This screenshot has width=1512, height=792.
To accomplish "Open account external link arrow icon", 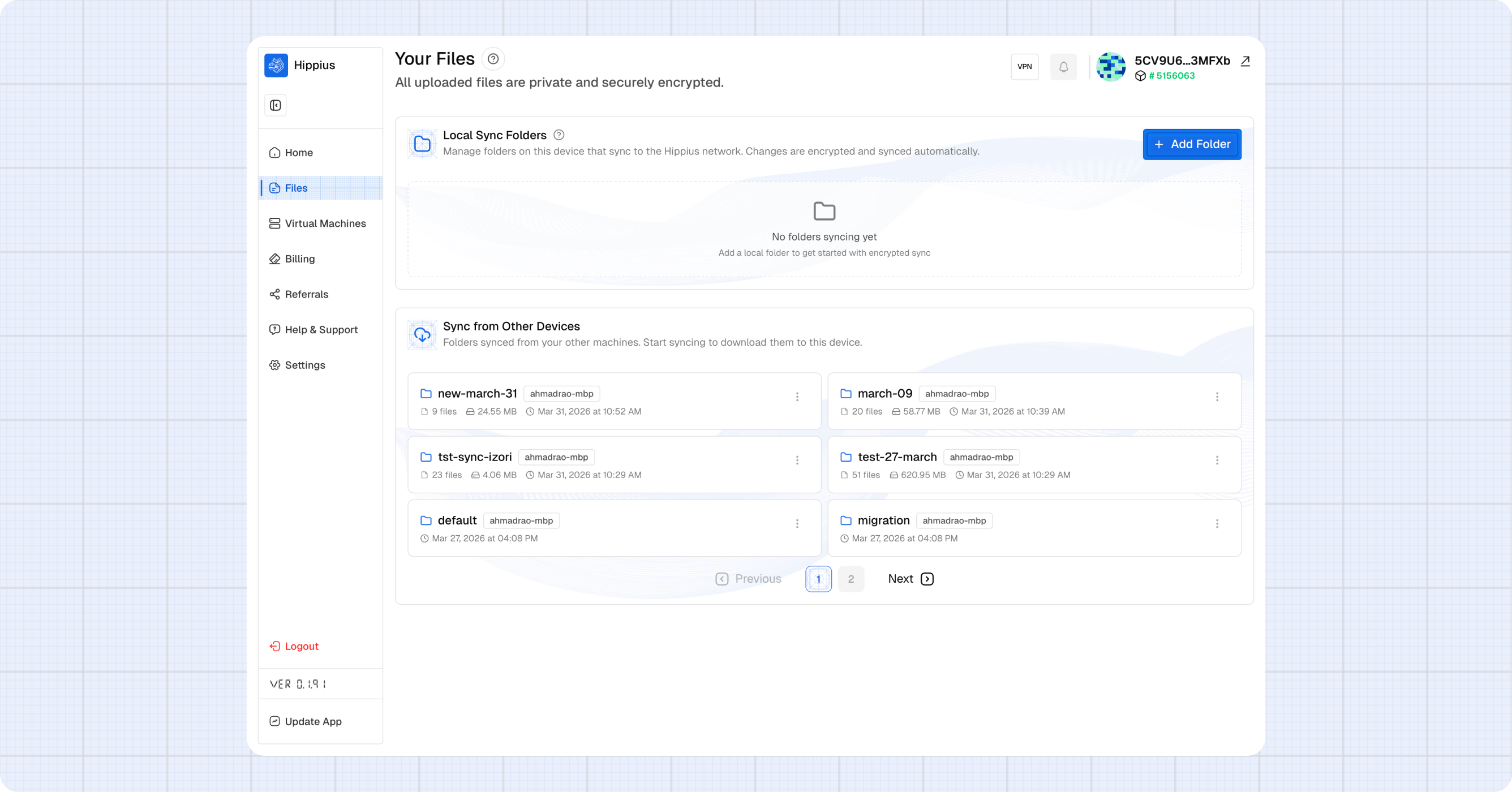I will tap(1245, 61).
